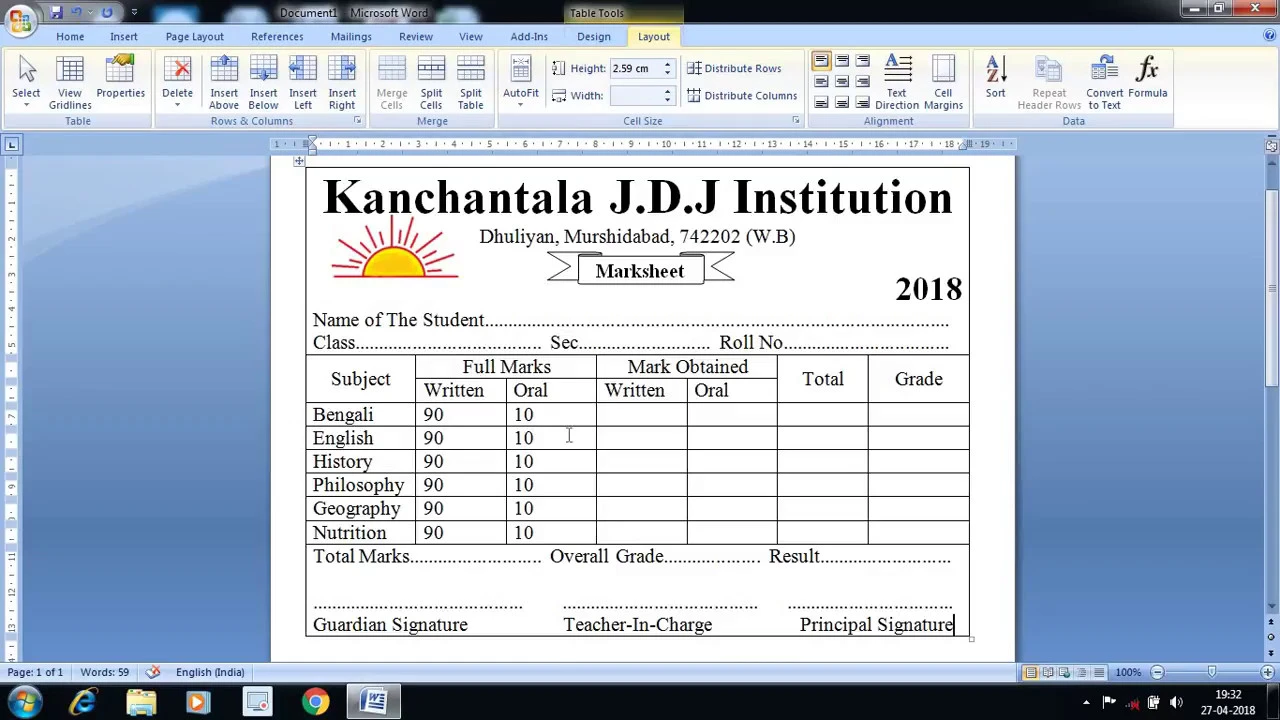Screen dimensions: 1280x720
Task: Open Cell Size dialog launcher
Action: (795, 121)
